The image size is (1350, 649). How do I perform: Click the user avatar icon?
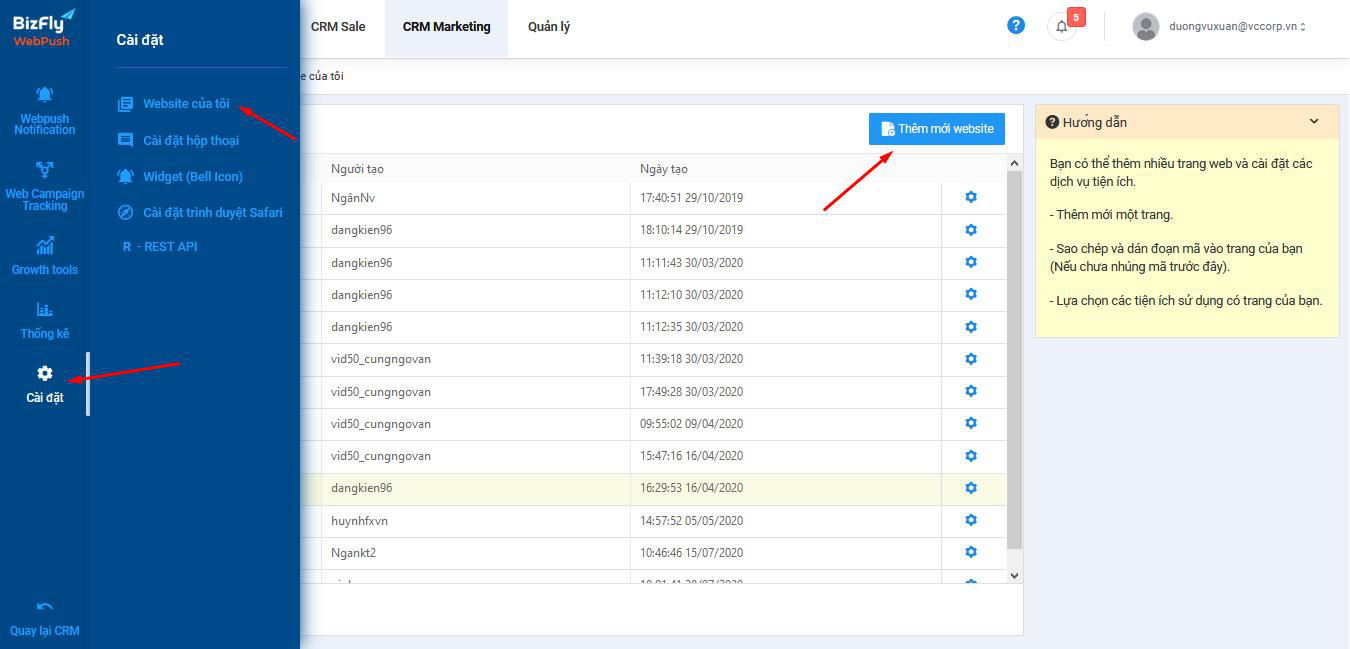pos(1146,26)
